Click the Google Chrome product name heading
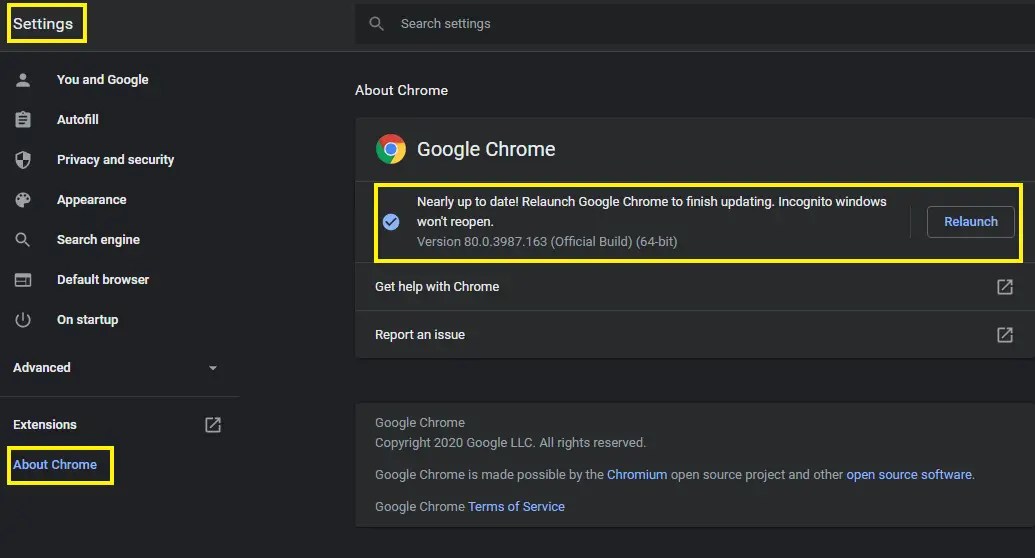1035x558 pixels. pyautogui.click(x=486, y=149)
